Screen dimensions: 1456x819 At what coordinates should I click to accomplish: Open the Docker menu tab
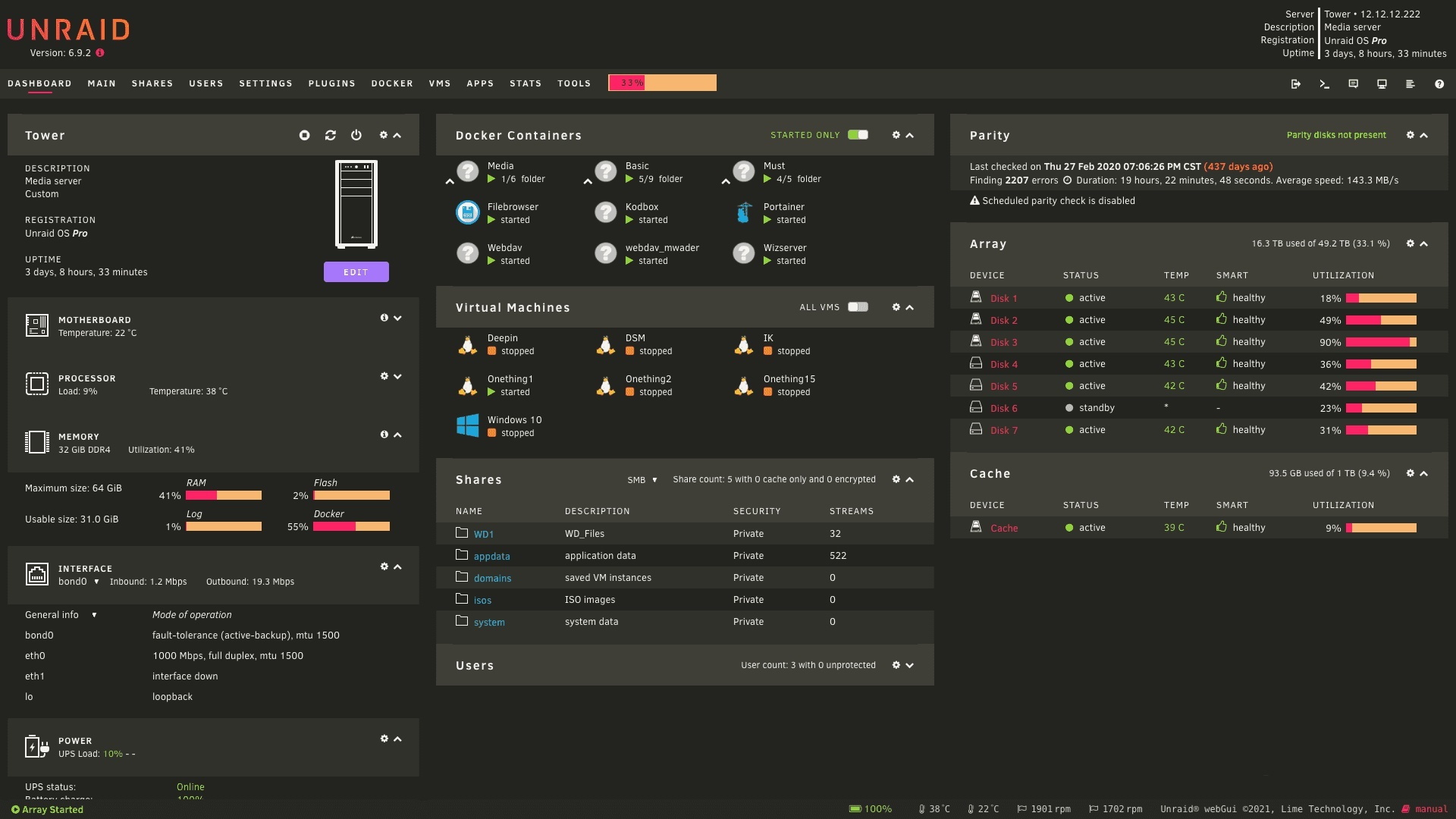pos(392,83)
